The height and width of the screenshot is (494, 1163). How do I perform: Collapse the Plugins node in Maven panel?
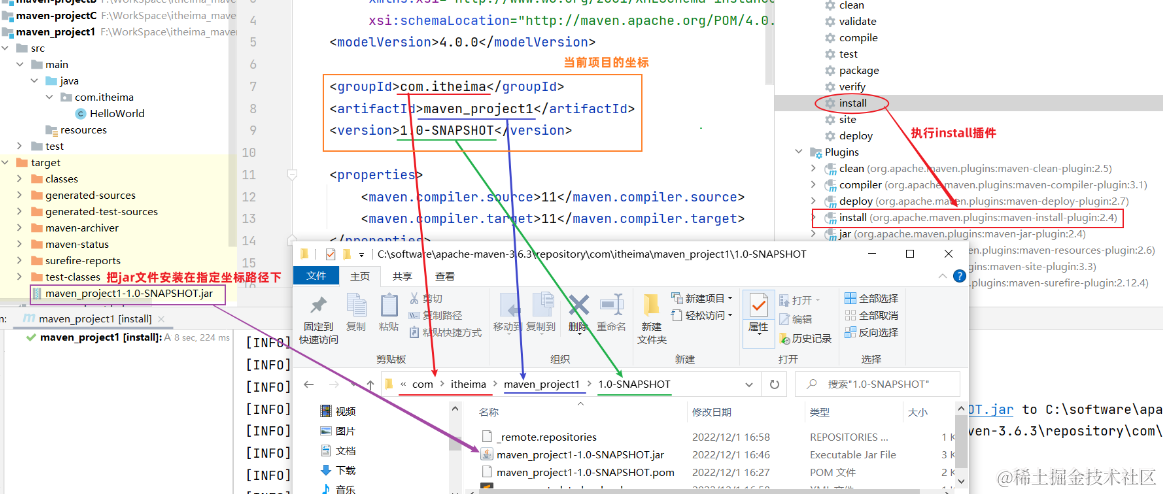799,152
